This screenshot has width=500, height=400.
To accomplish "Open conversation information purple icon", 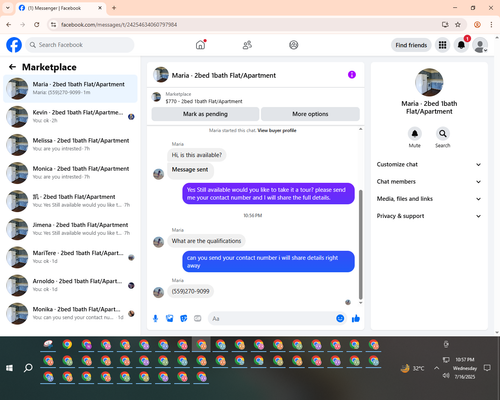I will coord(352,75).
